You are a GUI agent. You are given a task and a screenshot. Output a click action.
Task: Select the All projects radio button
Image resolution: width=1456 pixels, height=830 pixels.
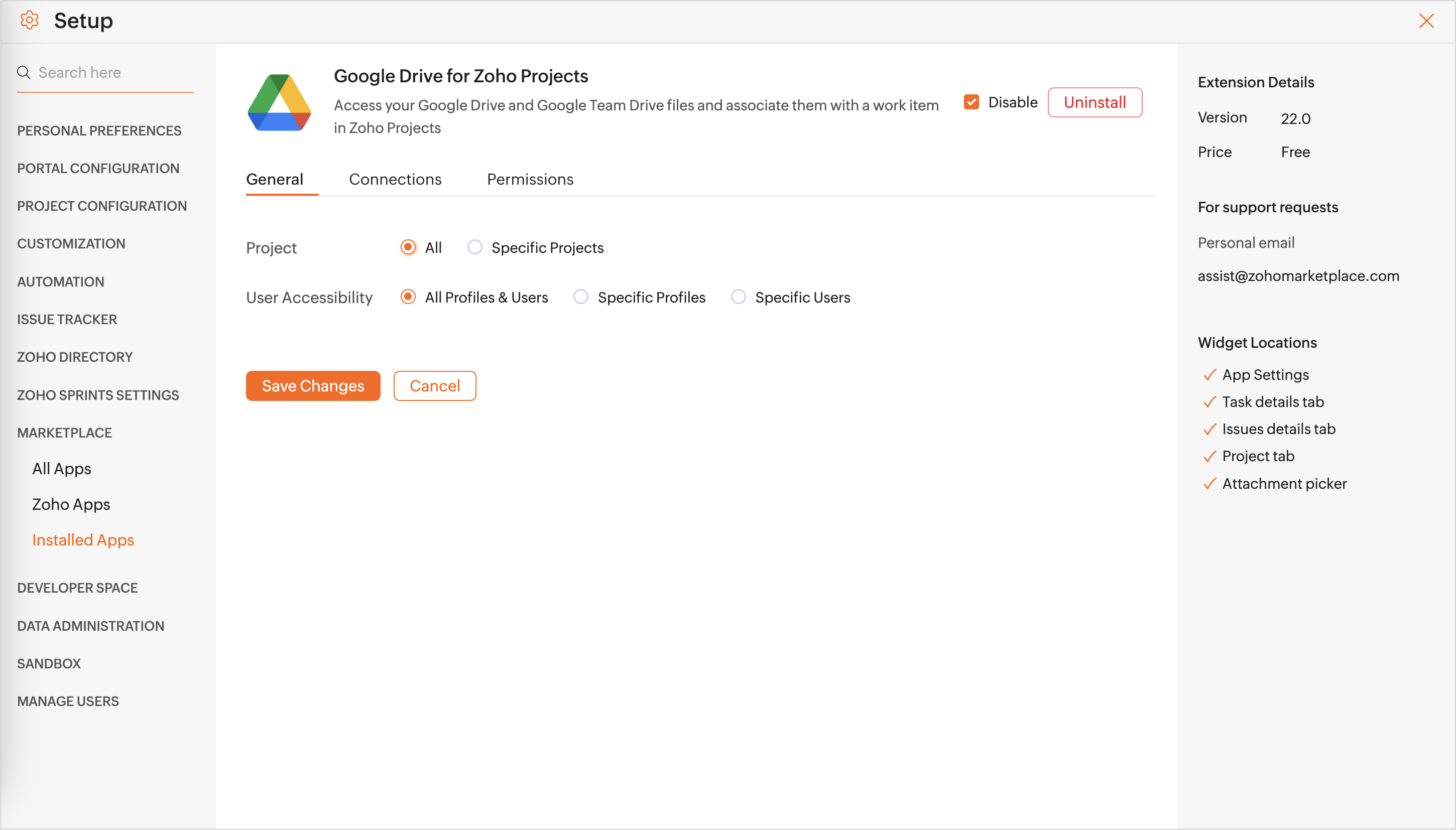click(x=408, y=247)
